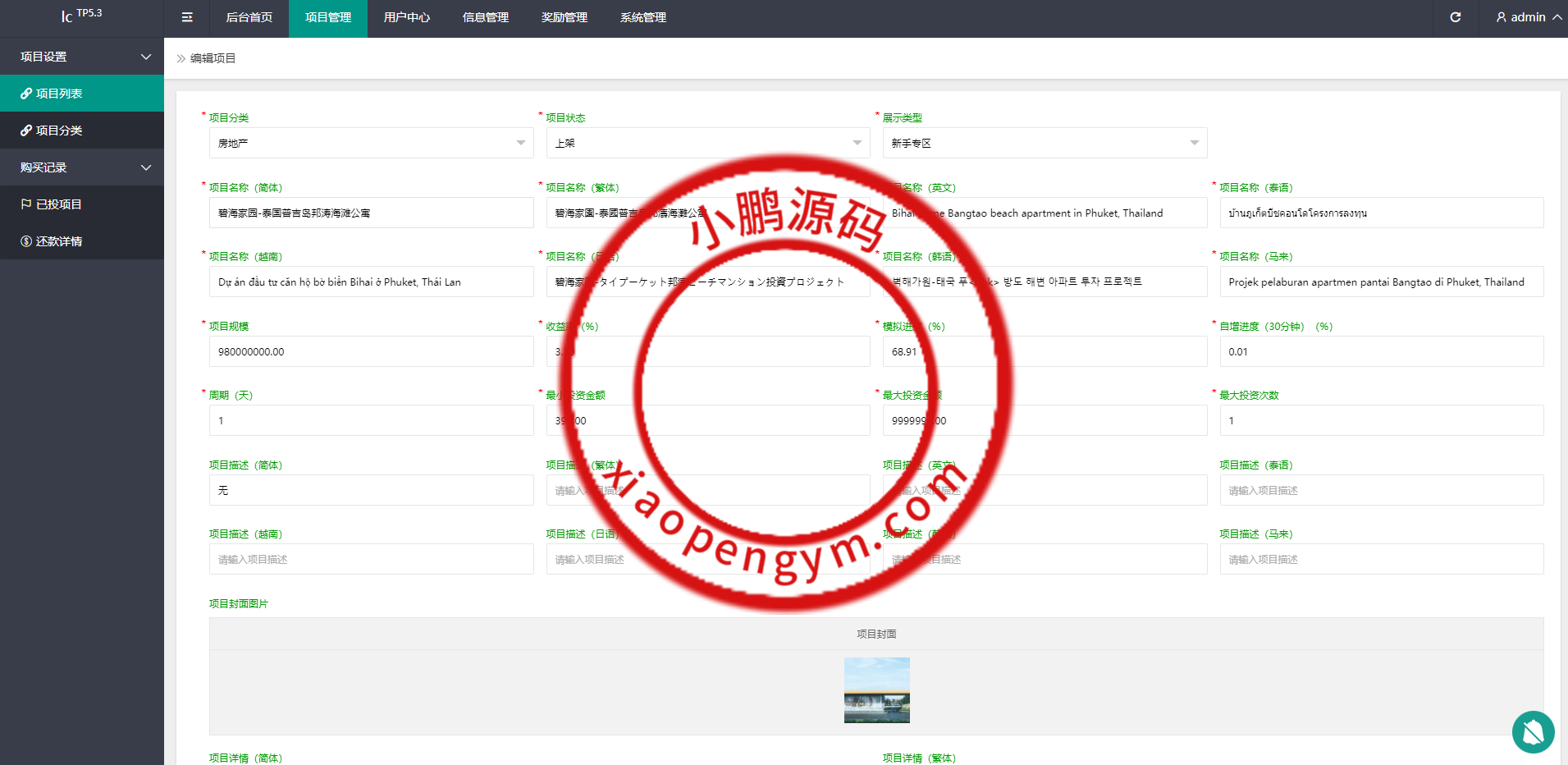Click the 项目规模 field showing 980000000.00
Screen dimensions: 1568x765
tap(371, 351)
